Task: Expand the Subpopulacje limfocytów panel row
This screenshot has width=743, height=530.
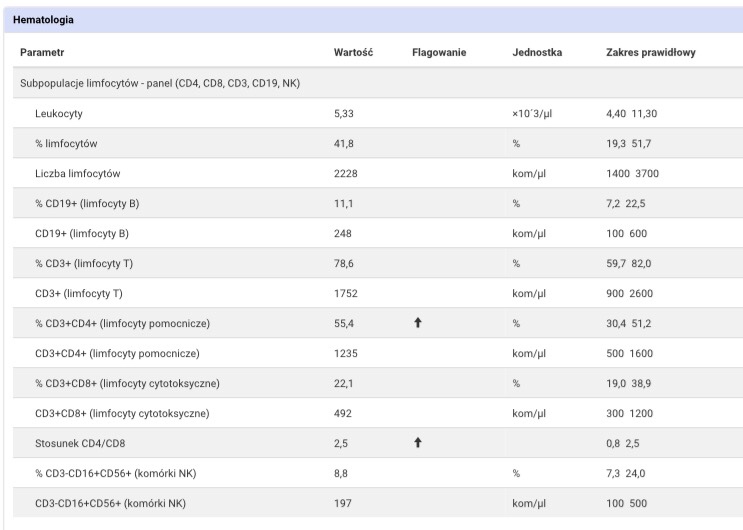Action: (x=160, y=83)
